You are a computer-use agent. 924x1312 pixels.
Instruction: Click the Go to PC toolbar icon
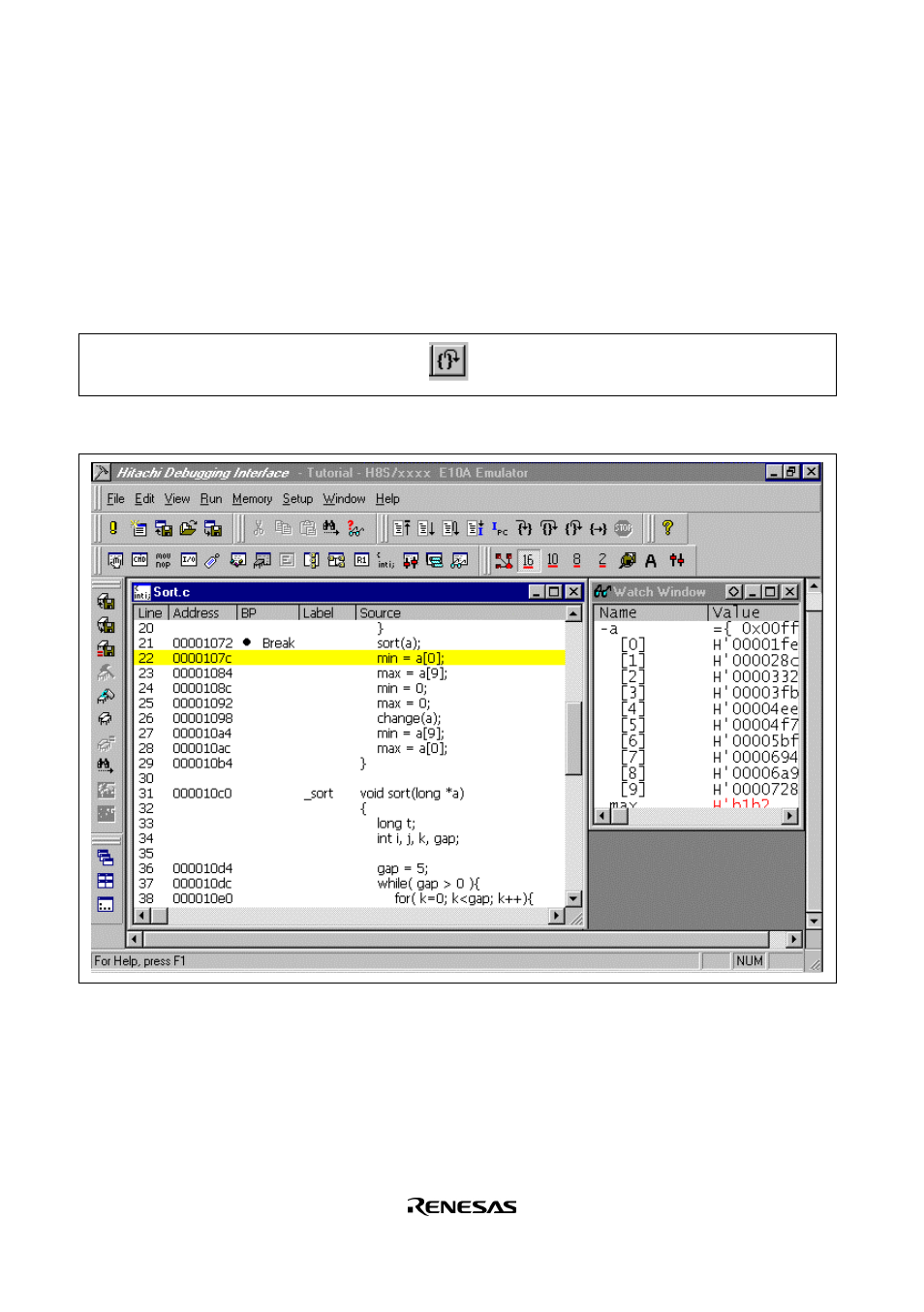tap(500, 529)
